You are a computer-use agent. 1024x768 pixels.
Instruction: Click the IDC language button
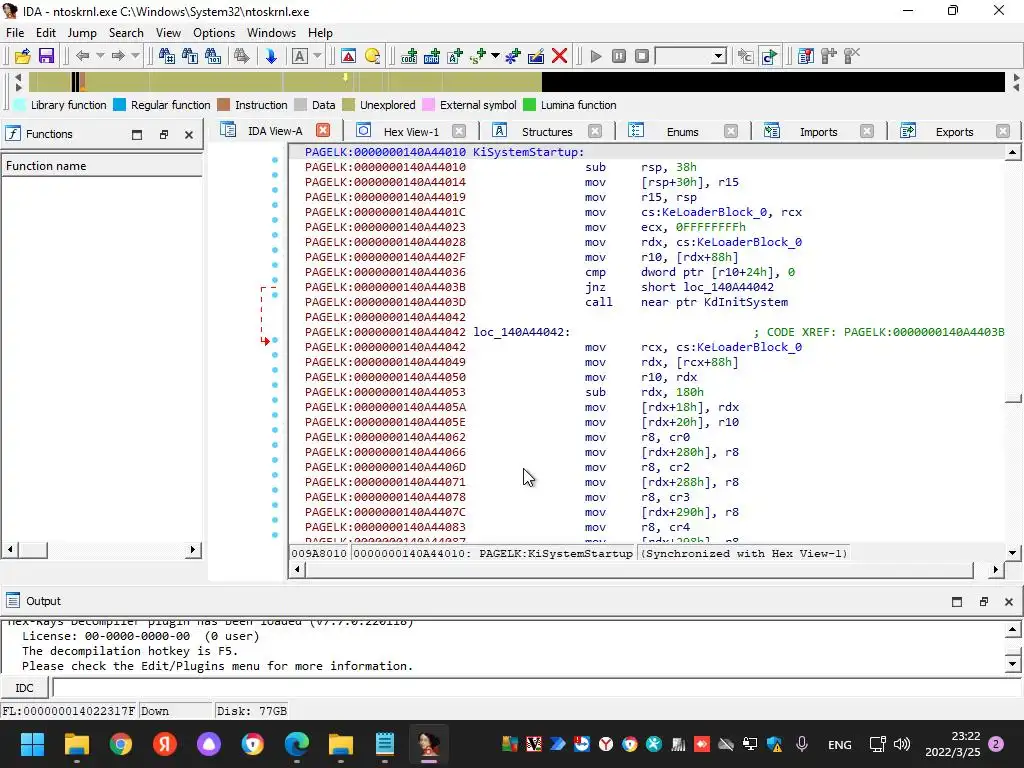24,688
